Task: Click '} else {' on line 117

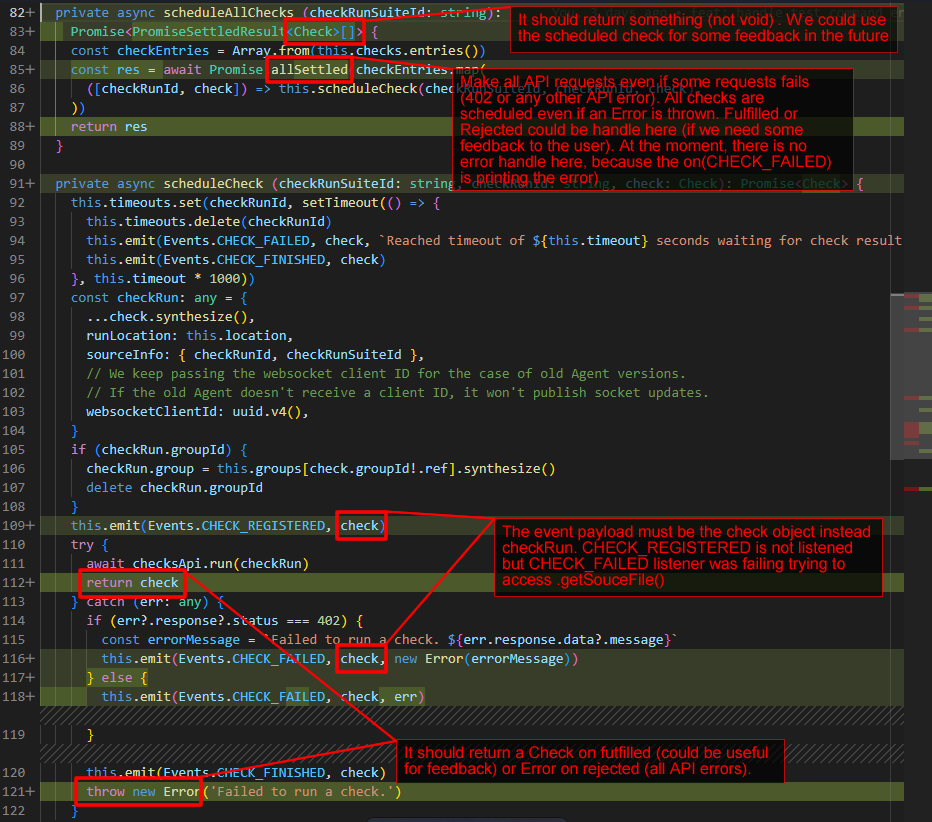Action: pos(116,678)
